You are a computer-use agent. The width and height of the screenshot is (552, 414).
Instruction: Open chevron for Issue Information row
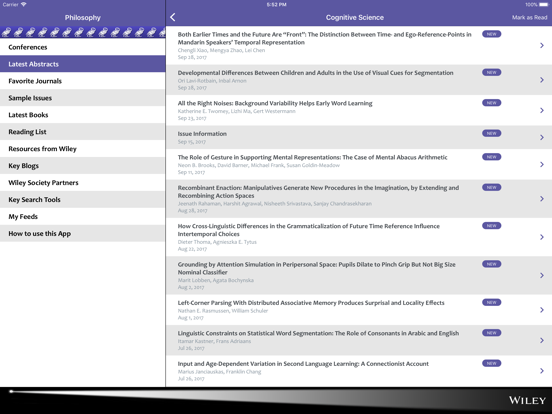542,137
